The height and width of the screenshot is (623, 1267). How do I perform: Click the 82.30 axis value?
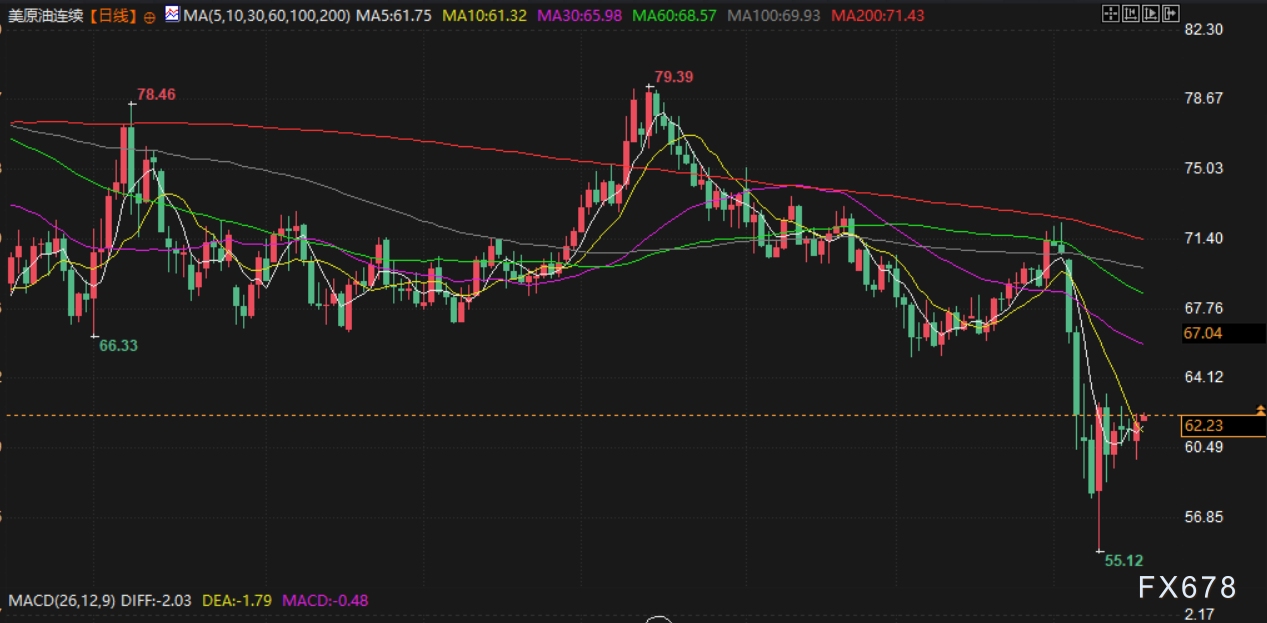(x=1203, y=29)
